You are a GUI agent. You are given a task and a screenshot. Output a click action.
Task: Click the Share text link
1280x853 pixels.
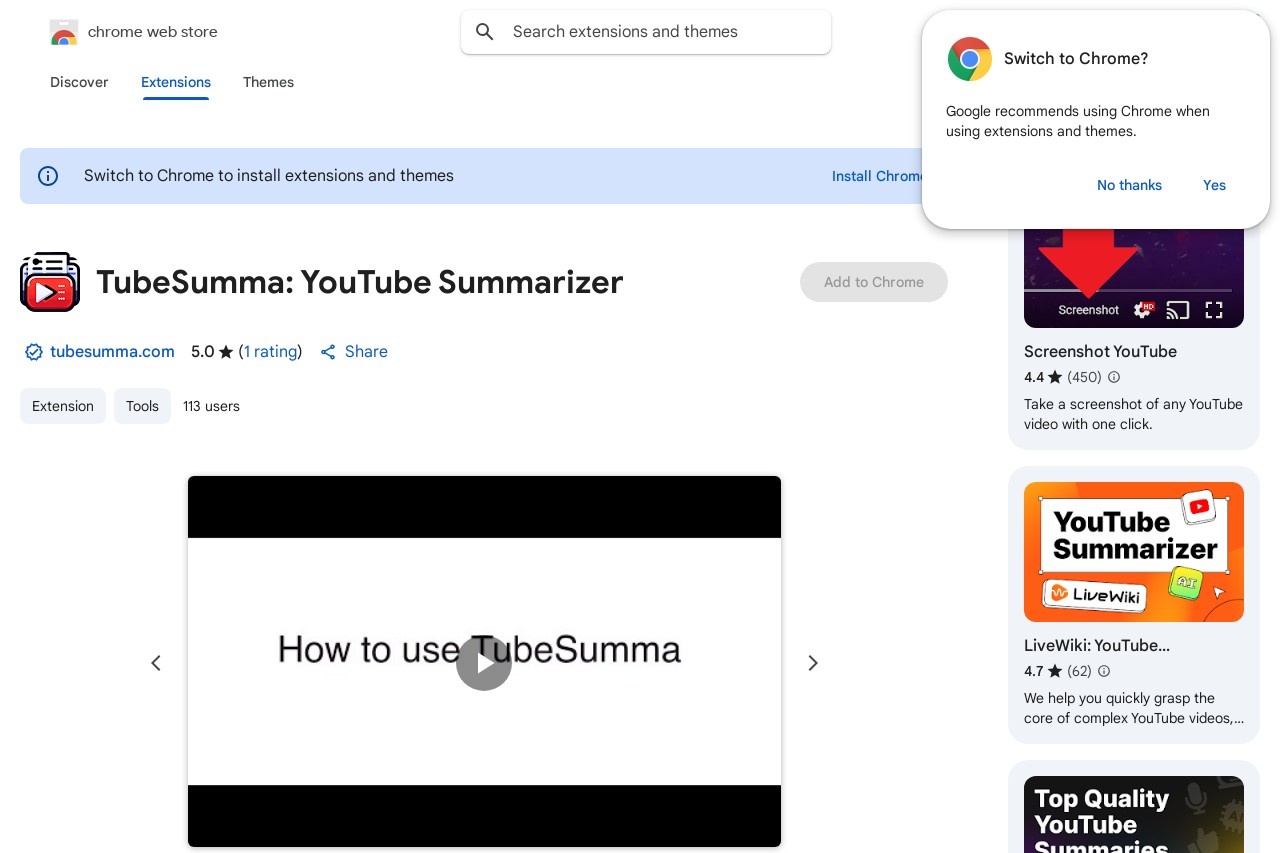point(366,352)
